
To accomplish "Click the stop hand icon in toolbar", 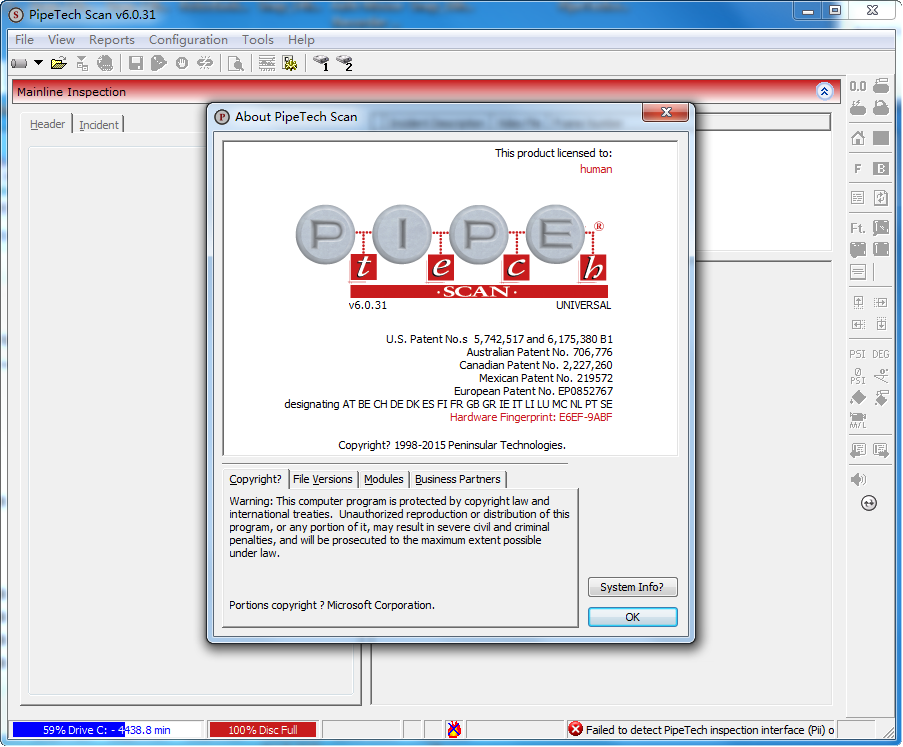I will coord(182,63).
